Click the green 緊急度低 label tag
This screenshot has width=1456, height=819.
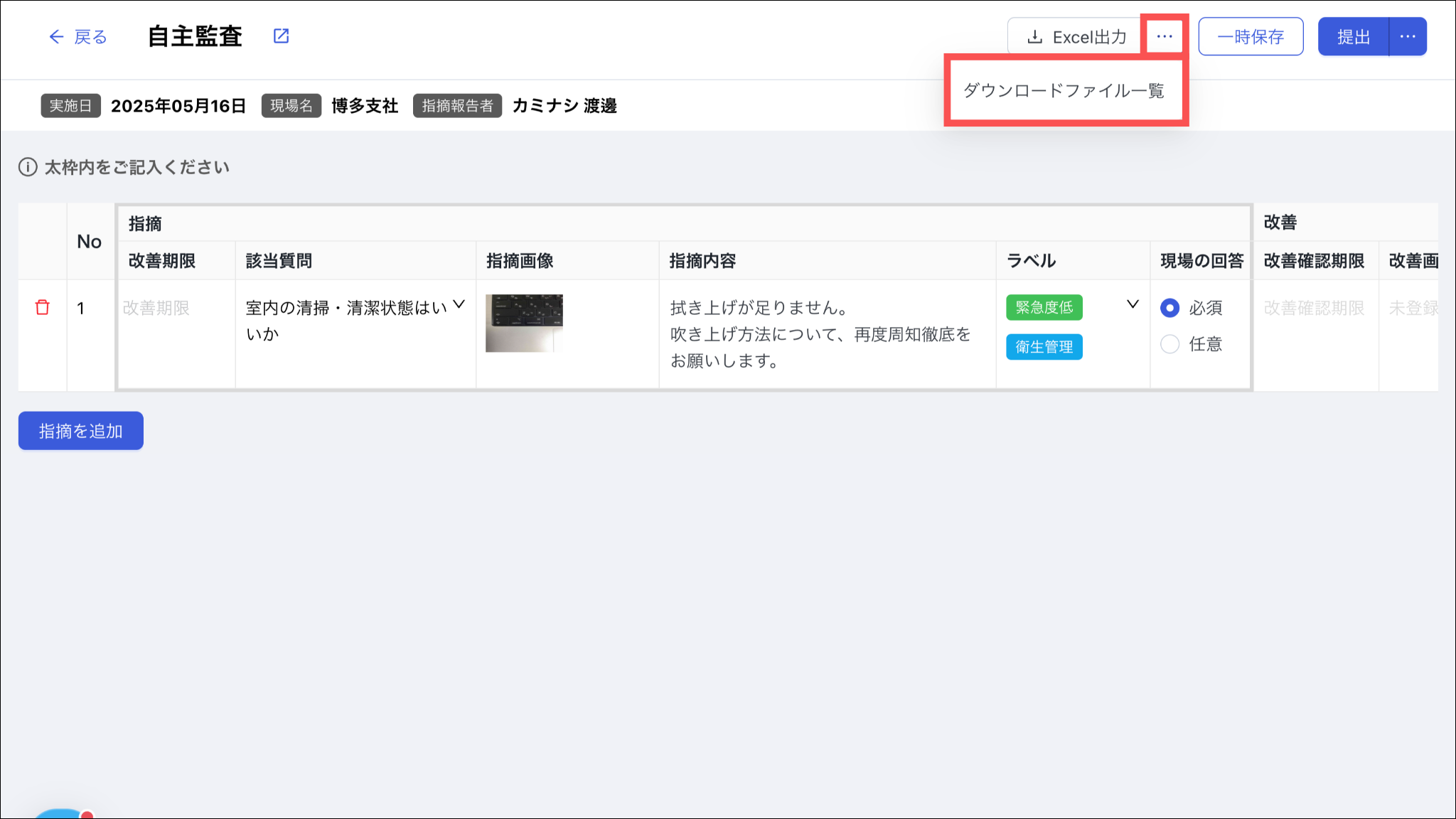click(1044, 307)
